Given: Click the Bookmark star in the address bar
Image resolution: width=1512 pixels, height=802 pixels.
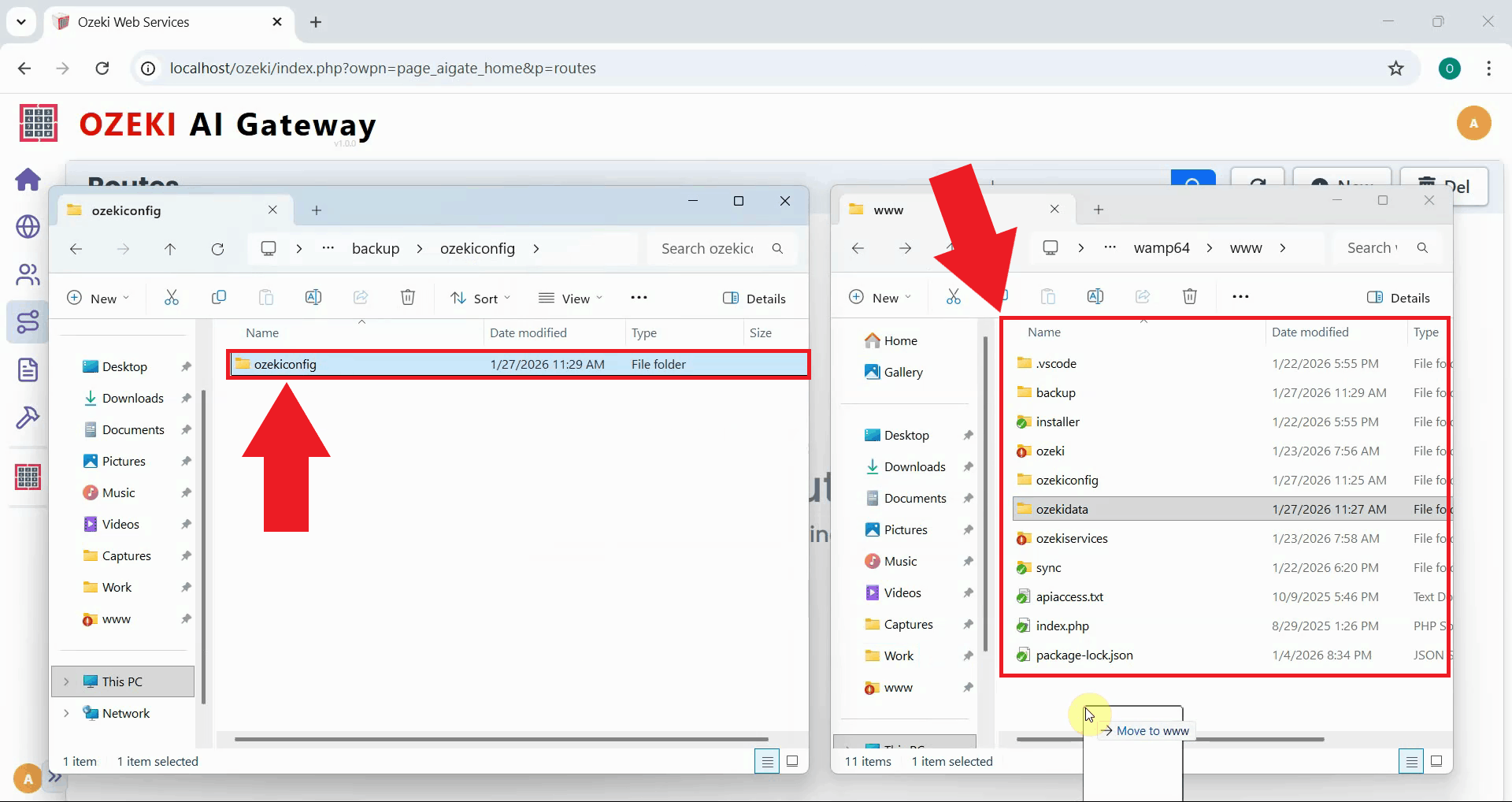Looking at the screenshot, I should [x=1396, y=68].
